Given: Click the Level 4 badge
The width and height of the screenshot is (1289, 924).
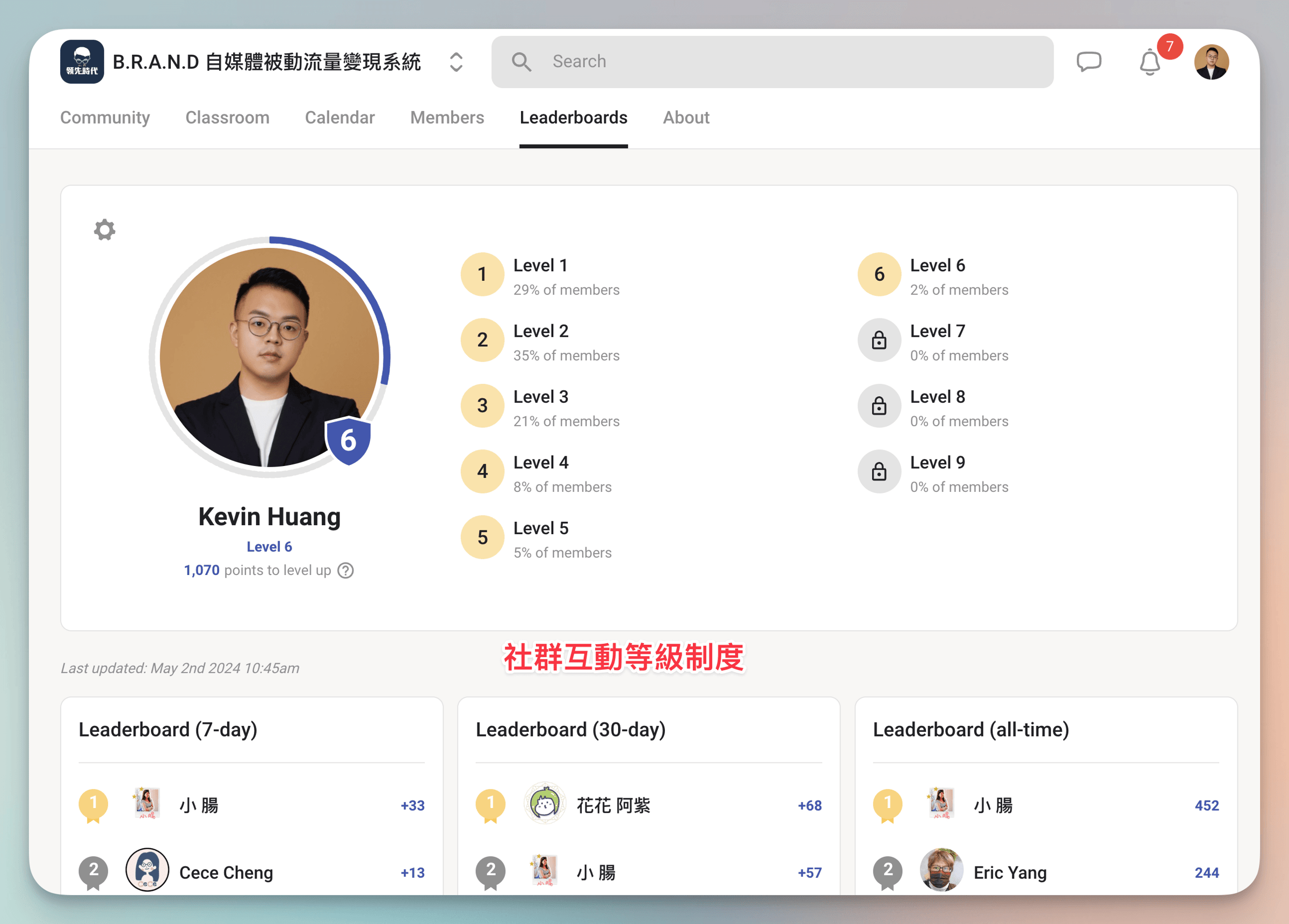Looking at the screenshot, I should coord(482,471).
